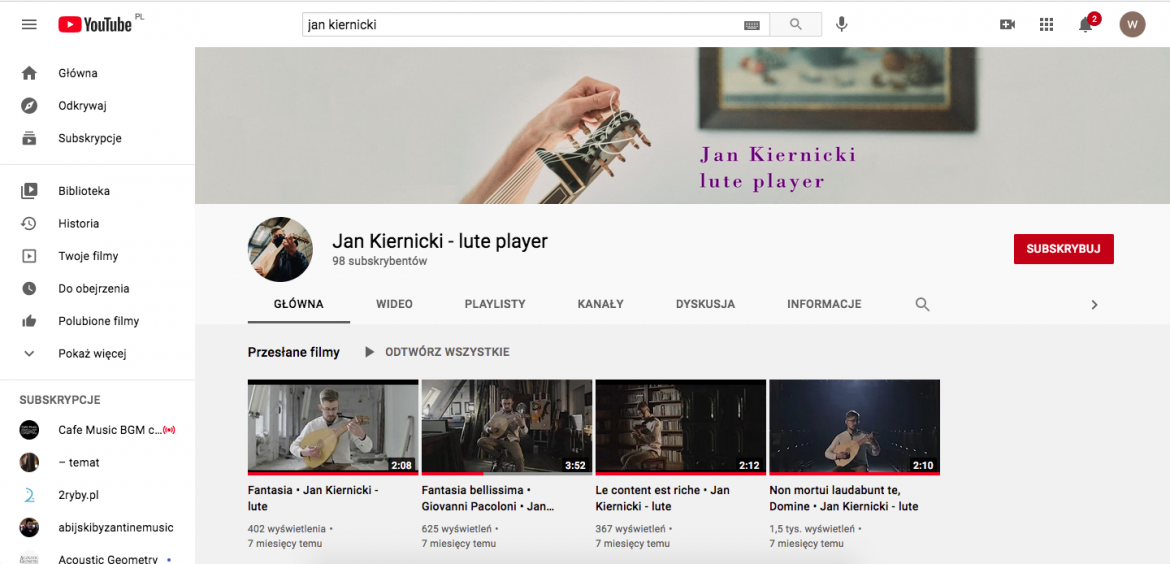Open the Non mortui laudabunt 2:10 thumbnail
The image size is (1170, 564).
(854, 427)
